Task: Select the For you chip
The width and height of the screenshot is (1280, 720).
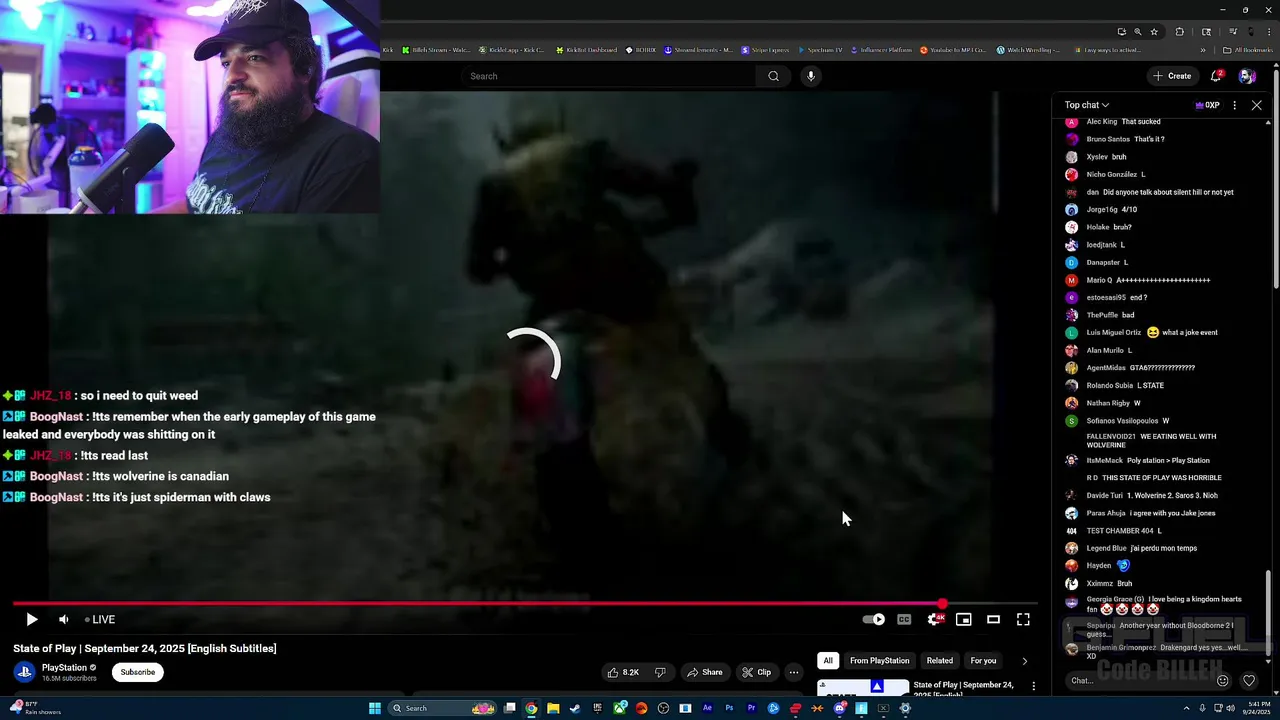Action: point(983,660)
